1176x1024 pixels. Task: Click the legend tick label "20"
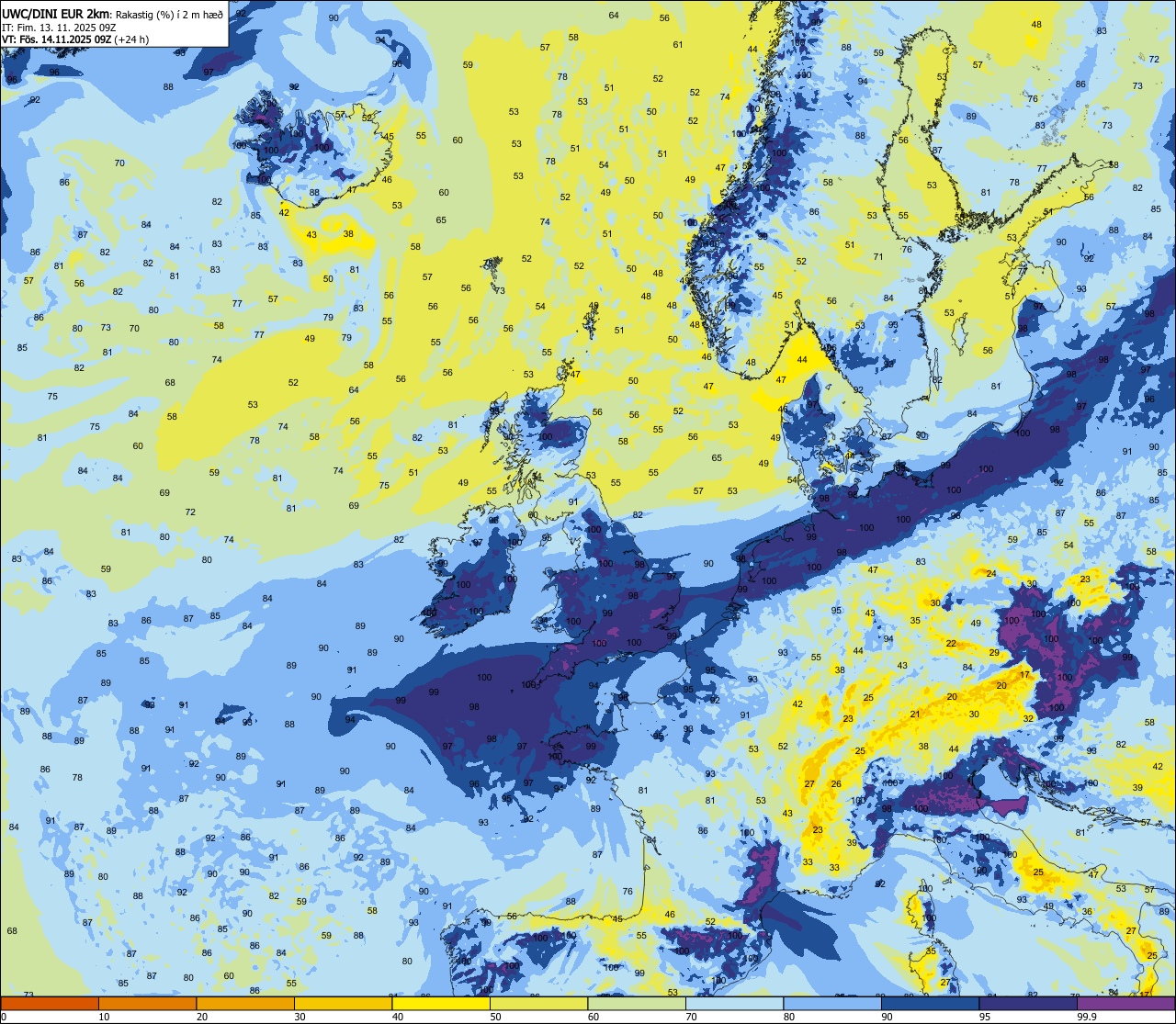[202, 1017]
